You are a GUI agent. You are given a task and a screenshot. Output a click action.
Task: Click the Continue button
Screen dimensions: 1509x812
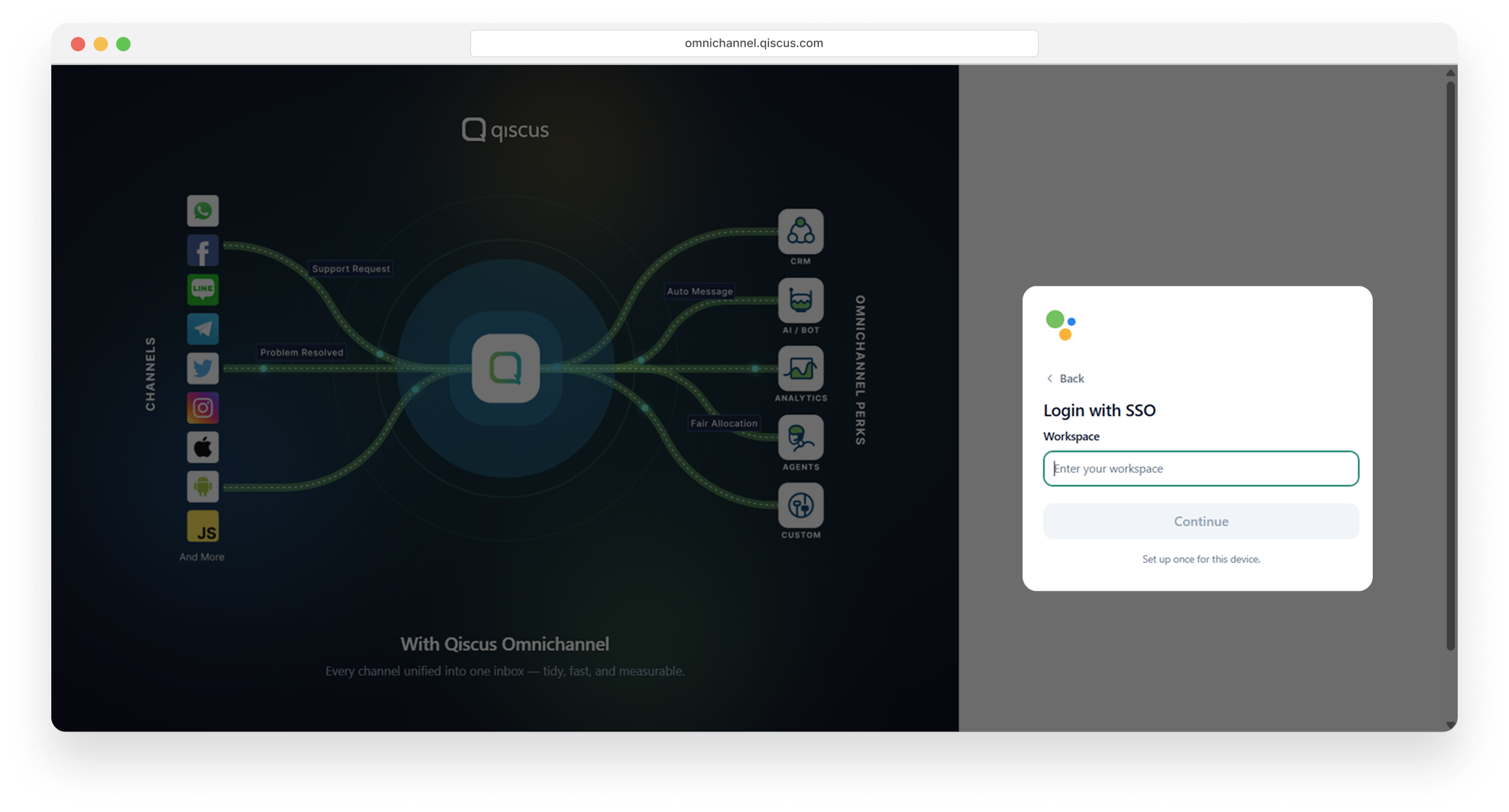pyautogui.click(x=1201, y=521)
